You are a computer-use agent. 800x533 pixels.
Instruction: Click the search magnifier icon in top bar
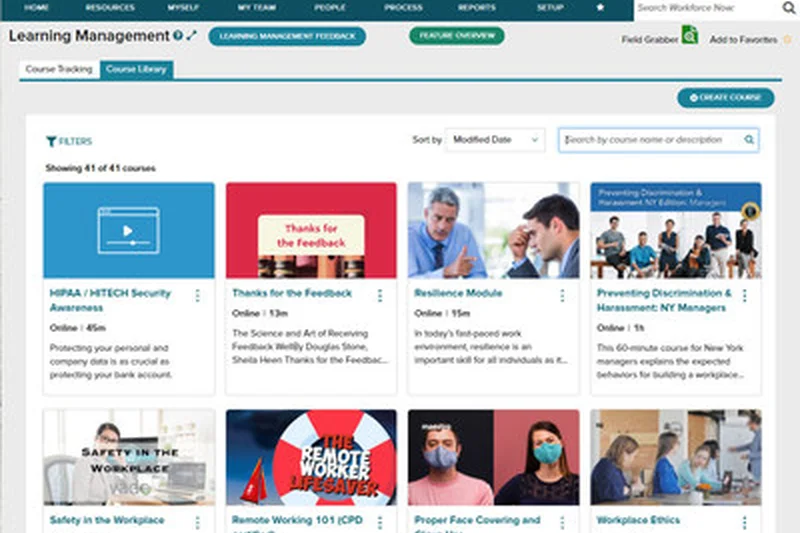(x=788, y=8)
